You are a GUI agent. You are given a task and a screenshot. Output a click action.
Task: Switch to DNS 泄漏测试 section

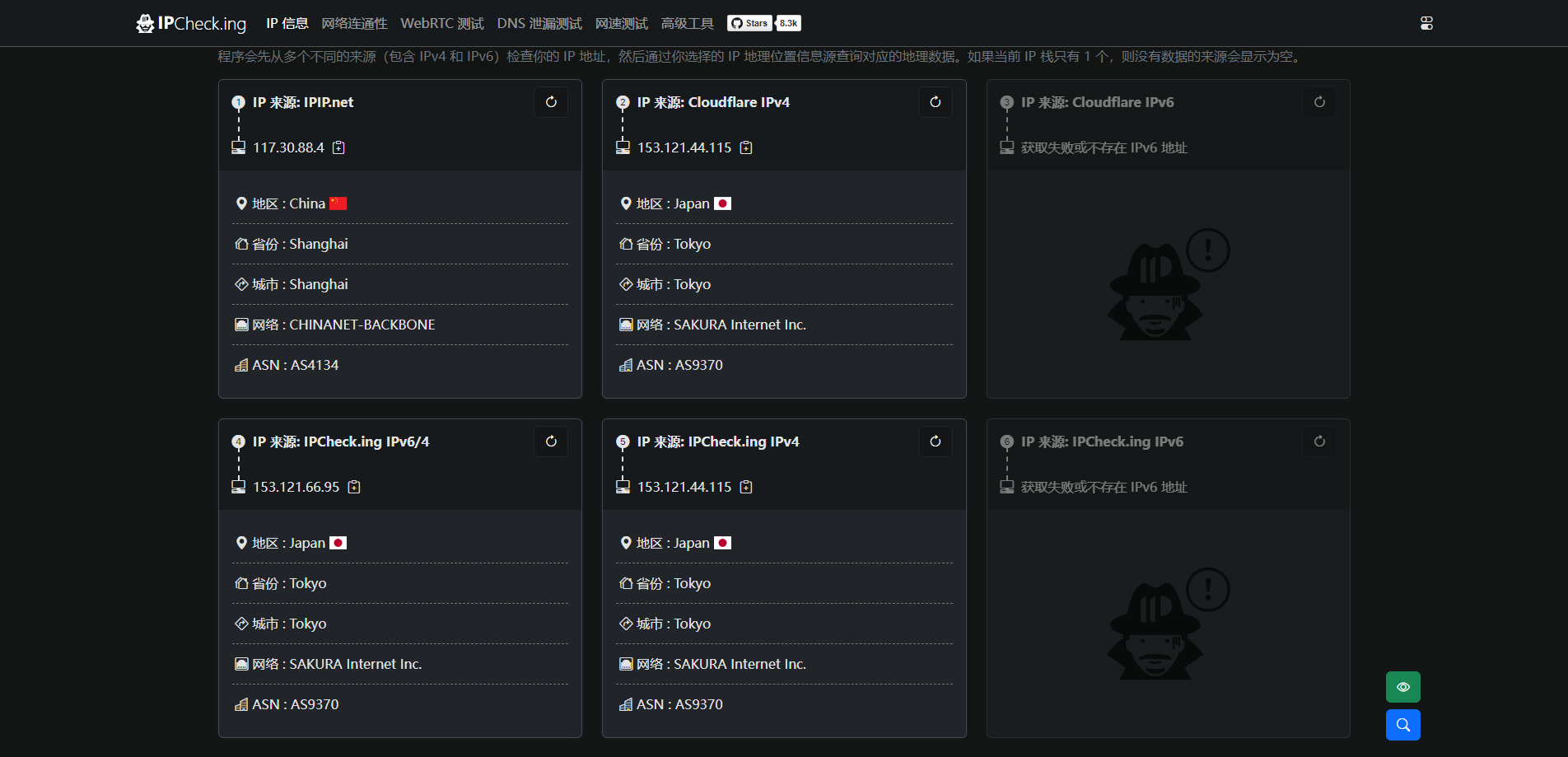pos(539,23)
